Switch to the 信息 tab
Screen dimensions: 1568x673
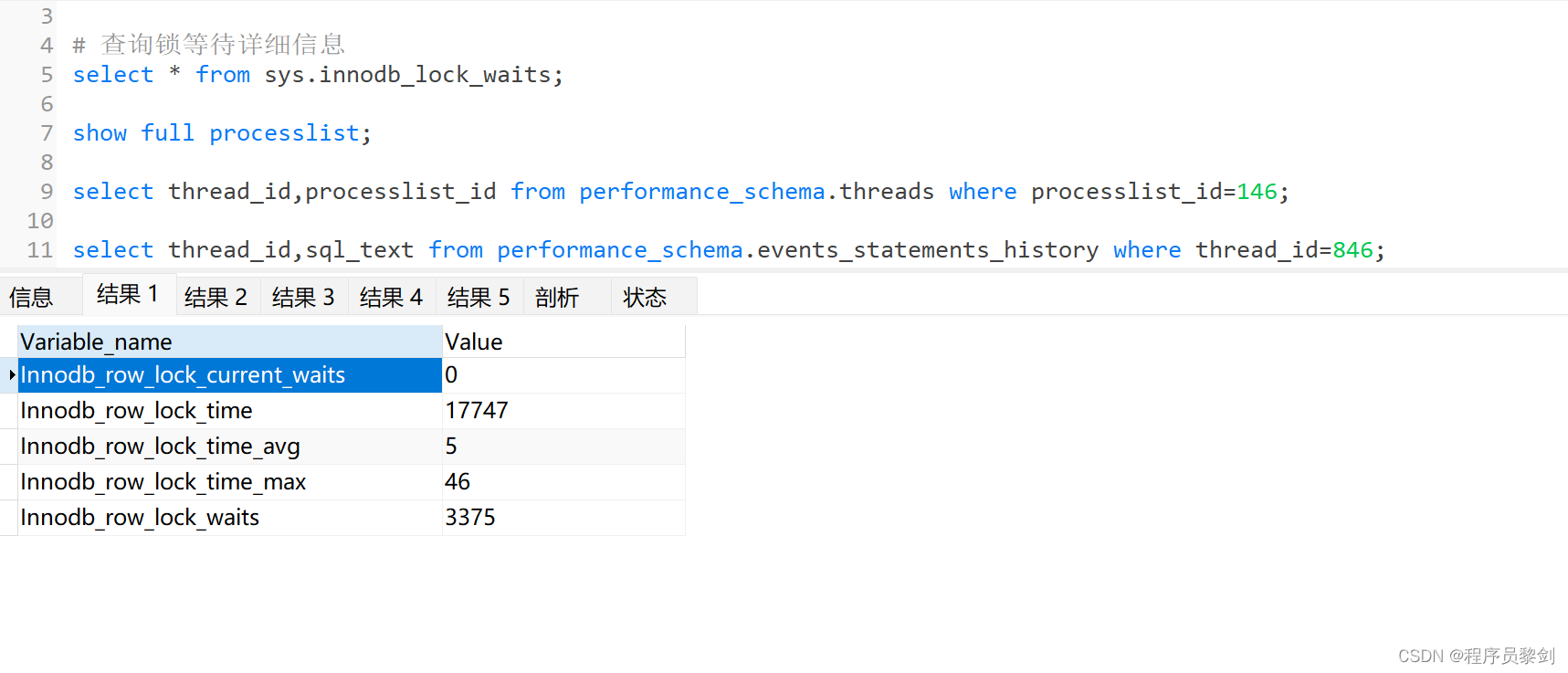click(32, 297)
